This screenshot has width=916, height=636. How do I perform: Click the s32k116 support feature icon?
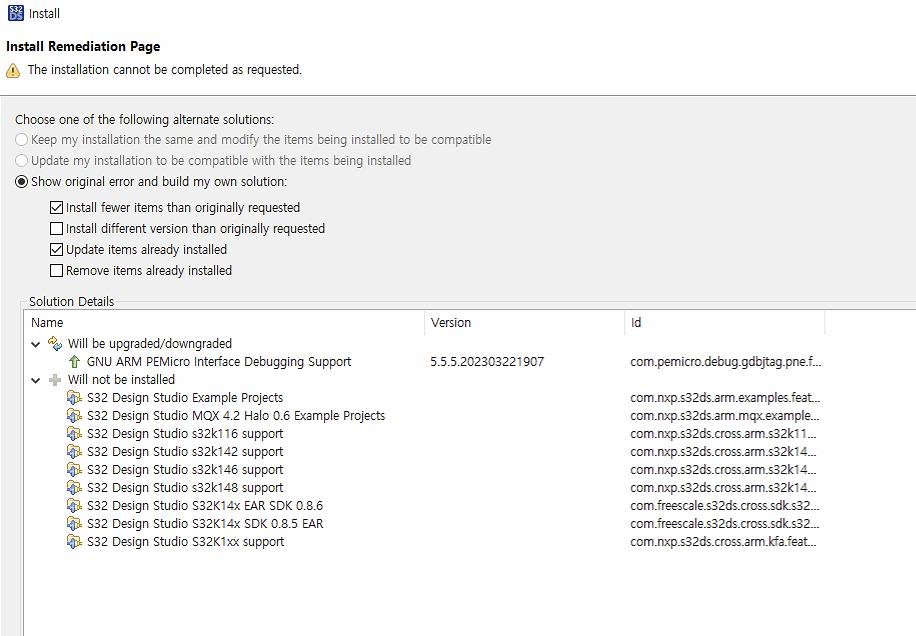(x=75, y=434)
